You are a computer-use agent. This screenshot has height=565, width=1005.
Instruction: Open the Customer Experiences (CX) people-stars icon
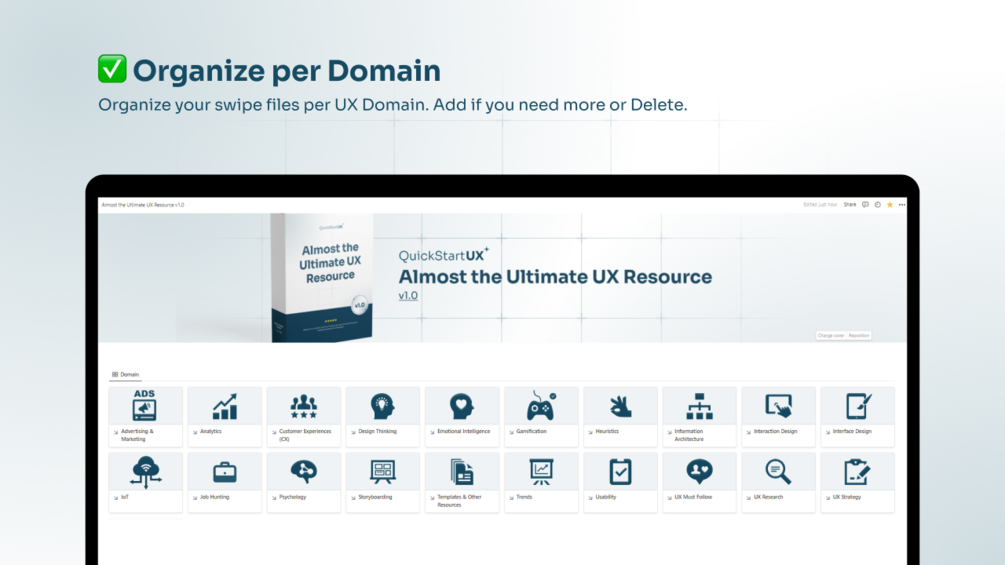tap(304, 407)
